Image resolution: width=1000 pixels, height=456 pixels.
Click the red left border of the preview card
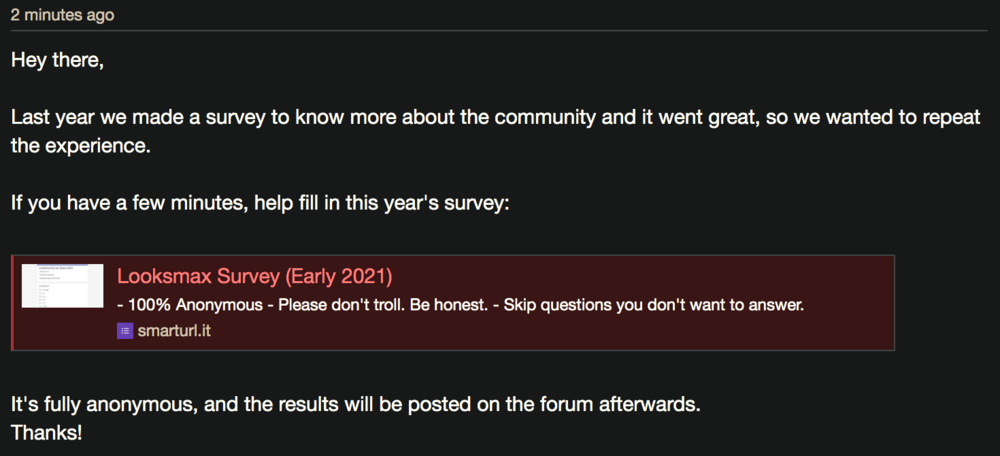pyautogui.click(x=13, y=302)
